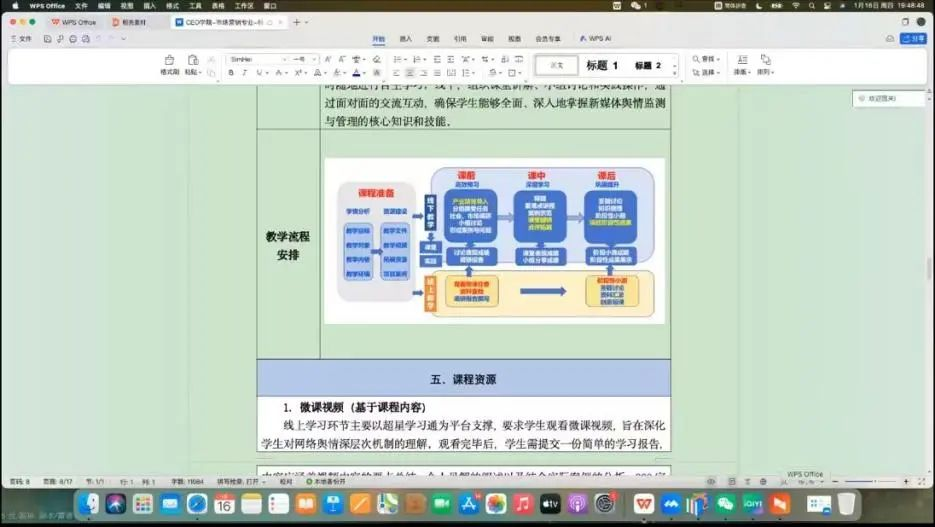Click the Paste (粘贴) clipboard icon

(x=193, y=60)
